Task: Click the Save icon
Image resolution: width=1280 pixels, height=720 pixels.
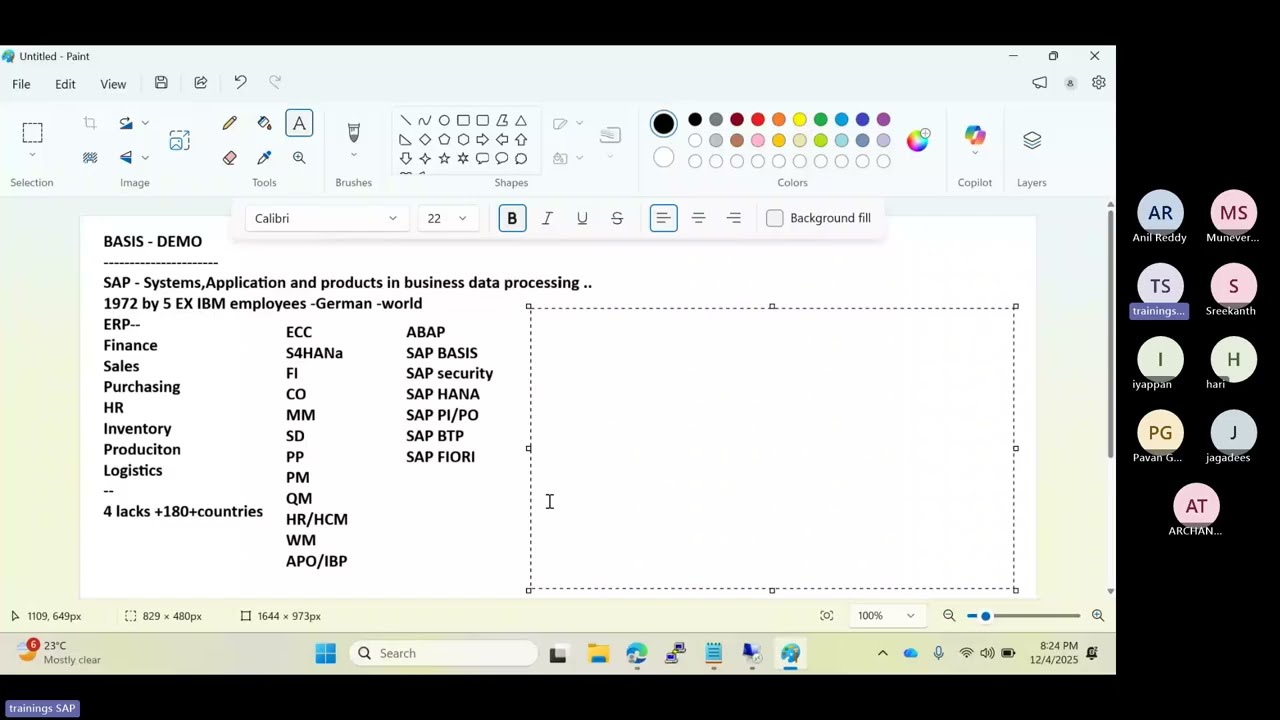Action: [161, 83]
